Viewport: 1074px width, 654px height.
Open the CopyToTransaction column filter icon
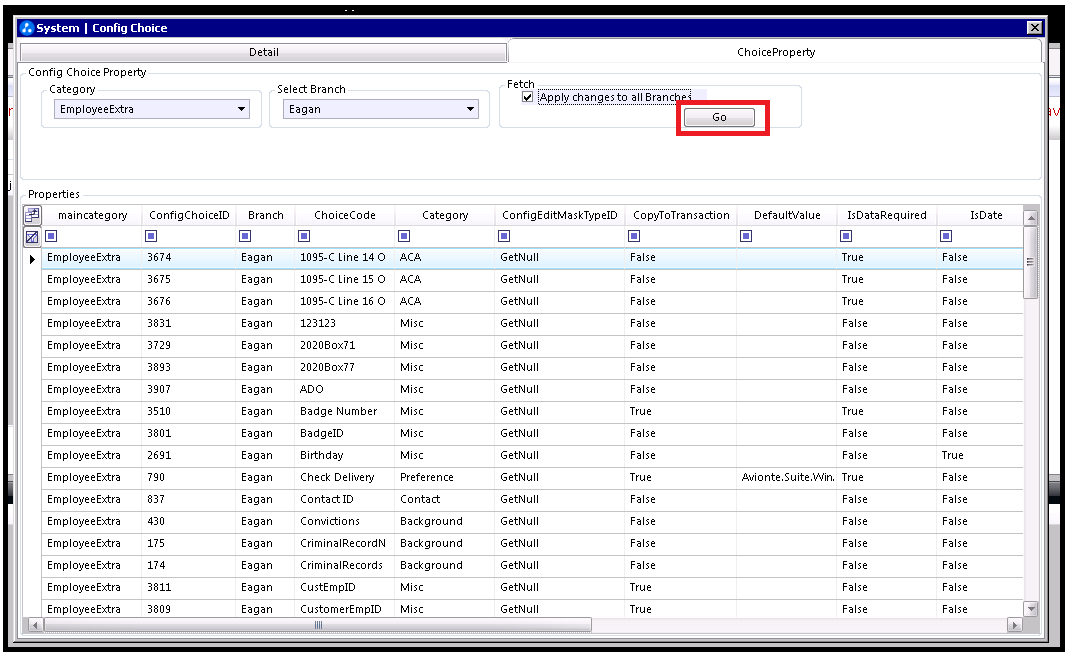(x=634, y=236)
